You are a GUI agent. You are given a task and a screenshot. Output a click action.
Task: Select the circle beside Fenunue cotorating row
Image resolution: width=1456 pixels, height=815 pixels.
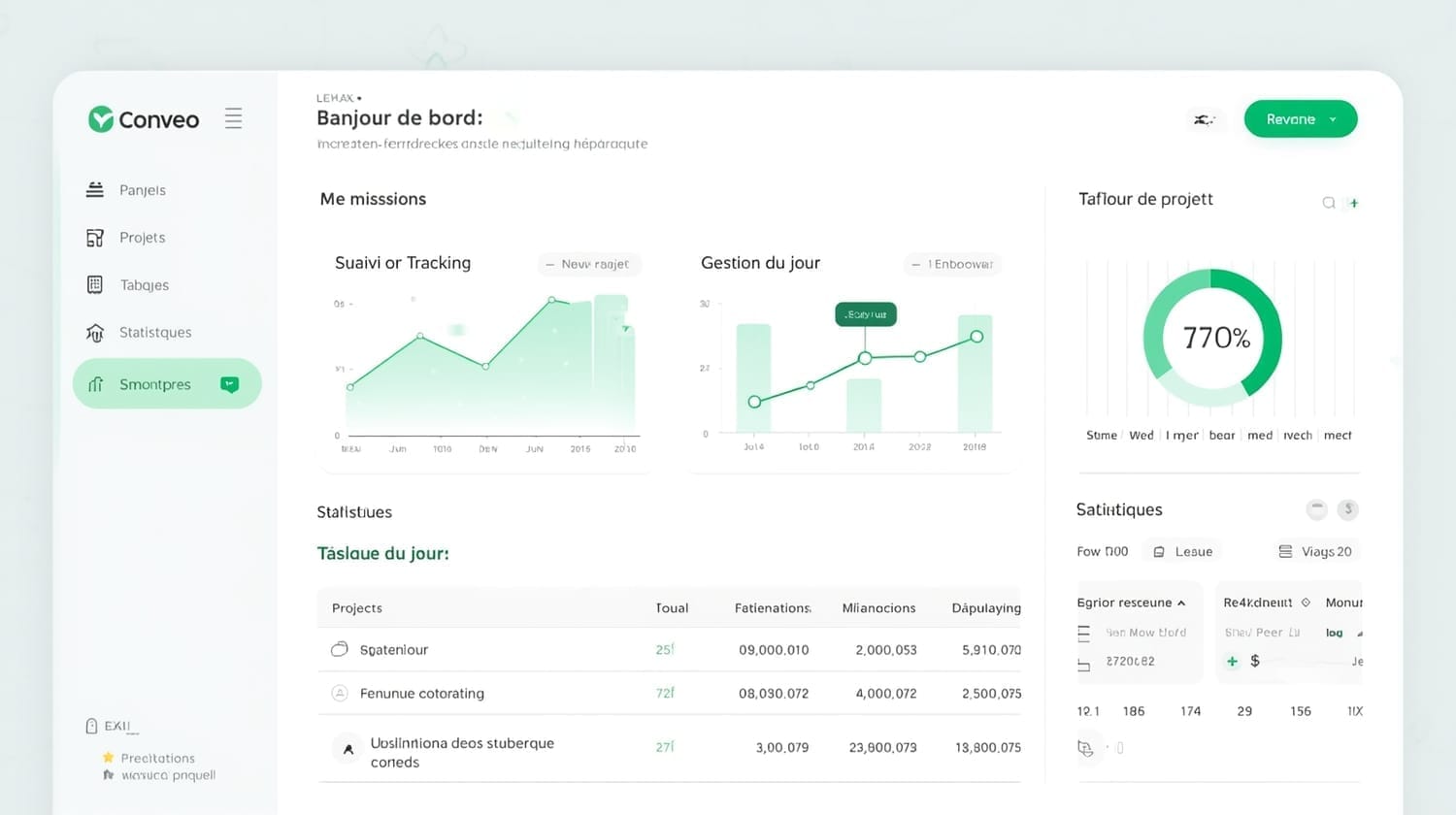340,693
